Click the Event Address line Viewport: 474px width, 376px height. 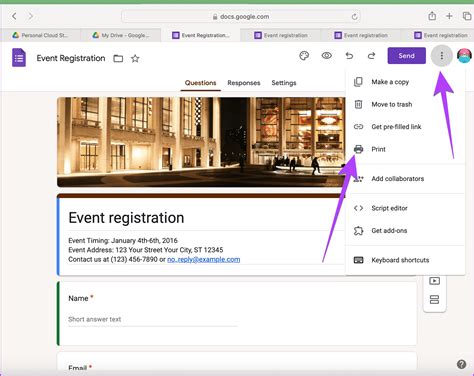pos(146,250)
